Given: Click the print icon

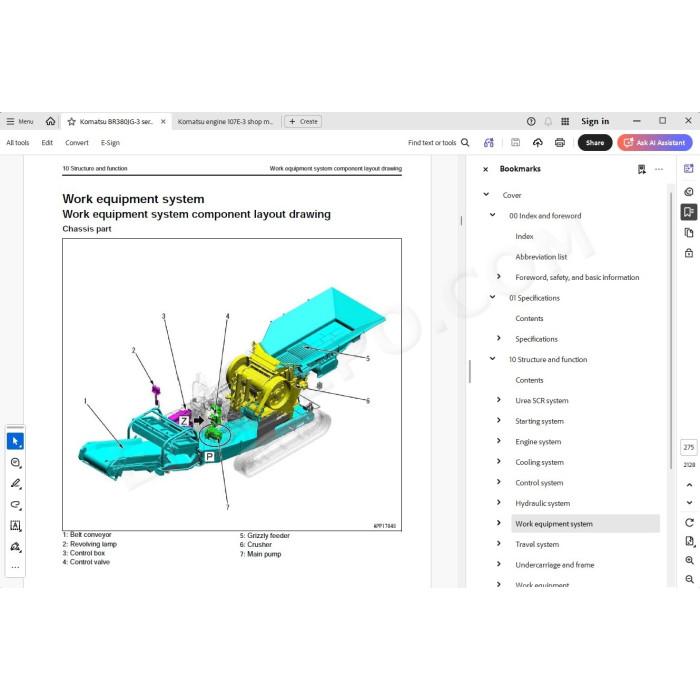Looking at the screenshot, I should coord(559,143).
